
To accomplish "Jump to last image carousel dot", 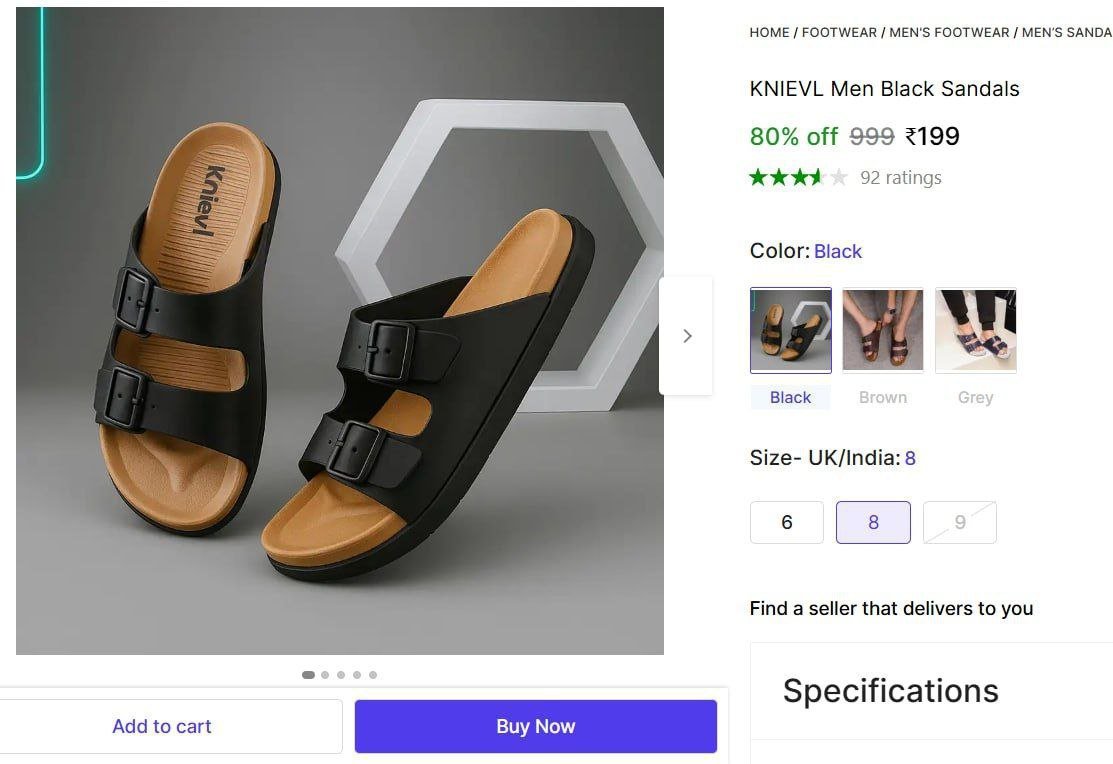I will [x=373, y=675].
